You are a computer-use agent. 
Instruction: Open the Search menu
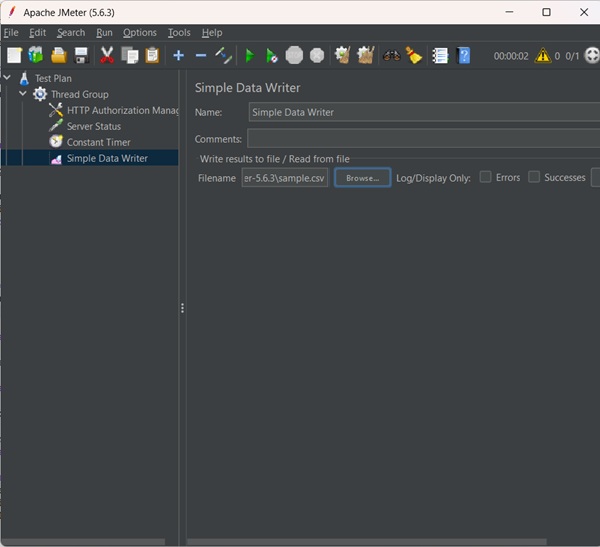71,33
